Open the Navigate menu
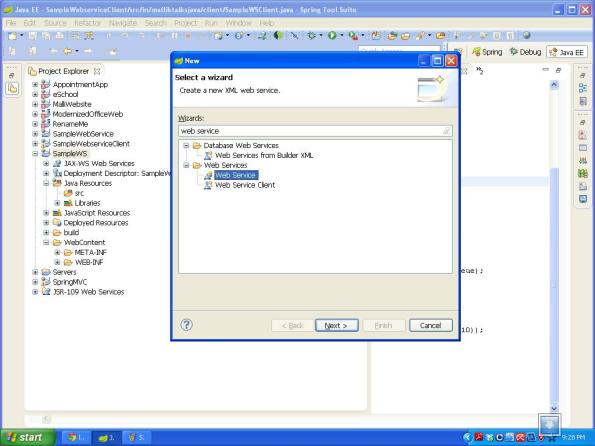The image size is (595, 446). coord(123,23)
